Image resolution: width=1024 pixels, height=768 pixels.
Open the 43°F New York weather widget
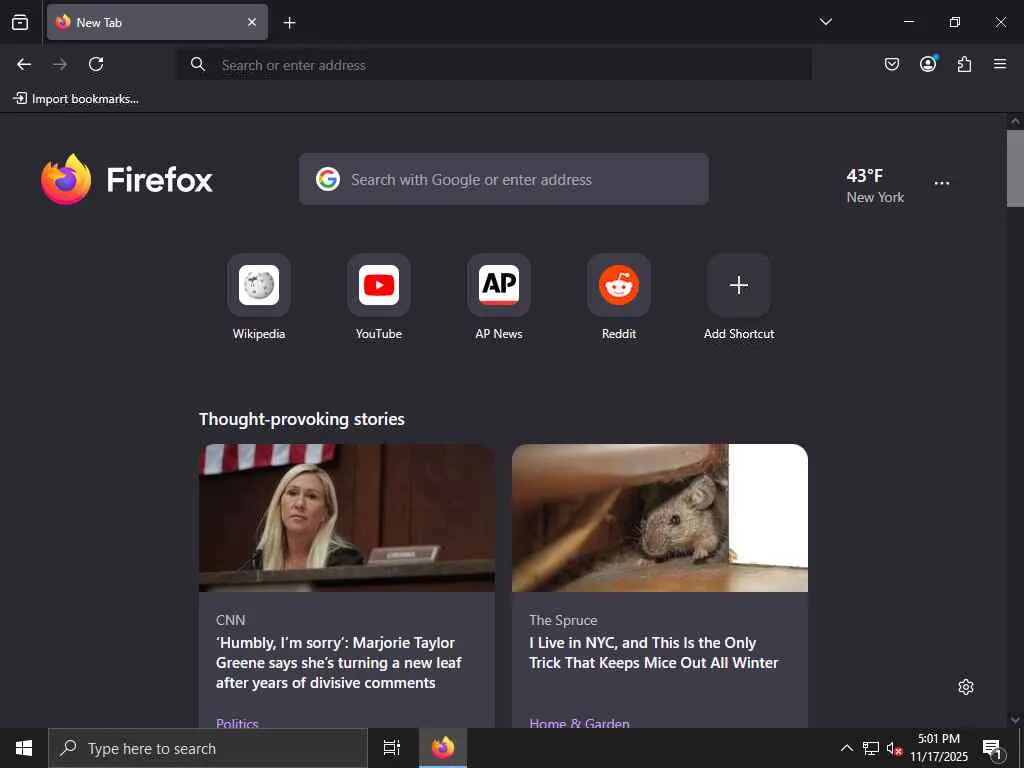point(875,186)
